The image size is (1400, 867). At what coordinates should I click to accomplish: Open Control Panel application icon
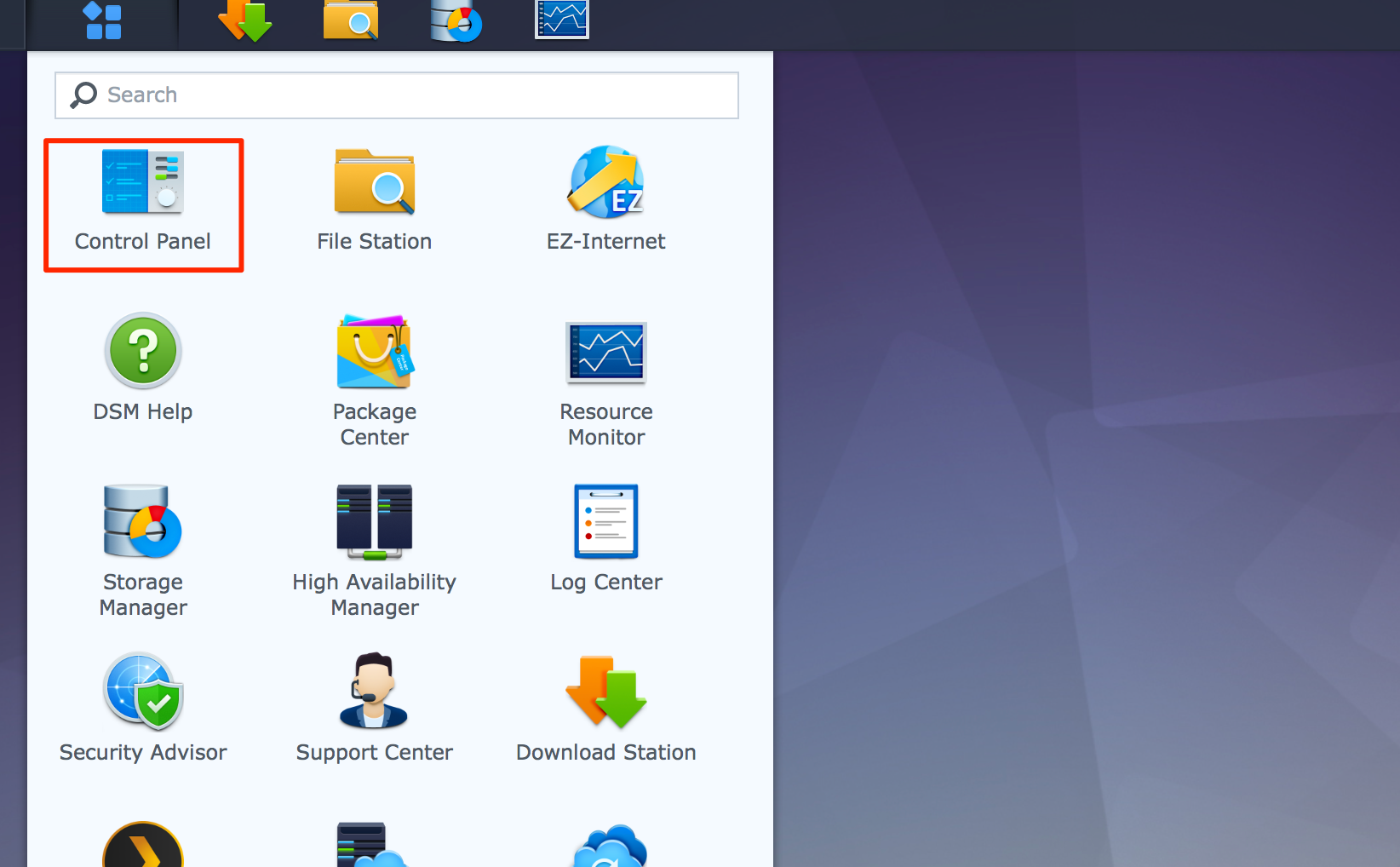click(143, 181)
